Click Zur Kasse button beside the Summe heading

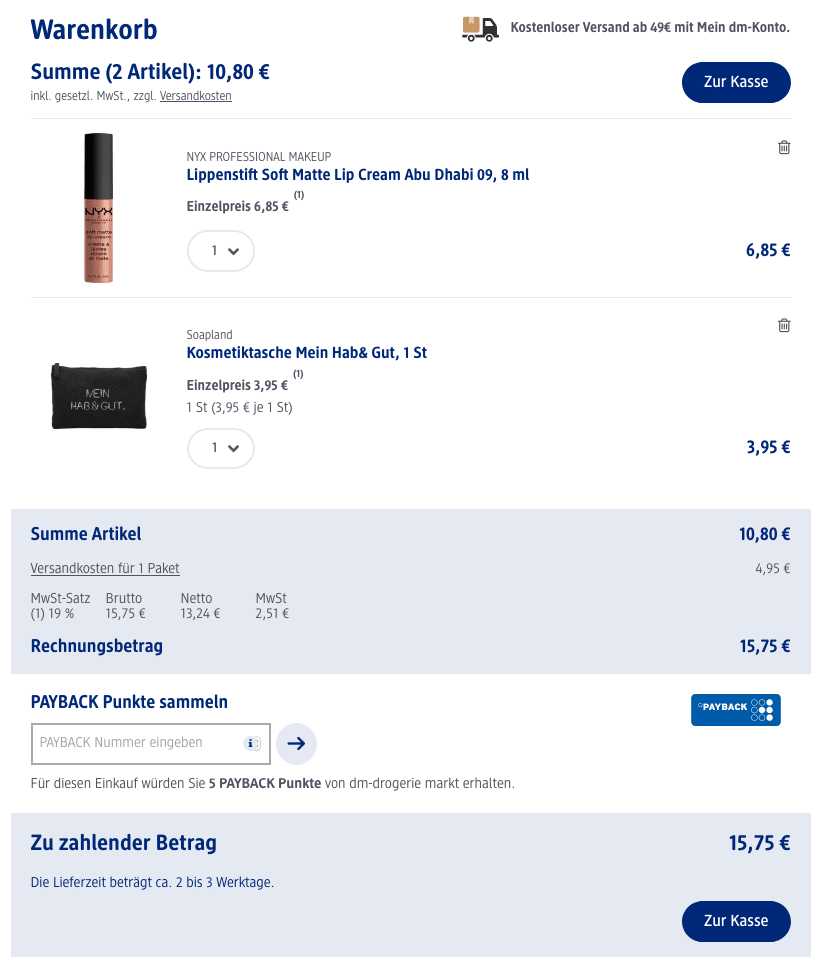click(736, 82)
